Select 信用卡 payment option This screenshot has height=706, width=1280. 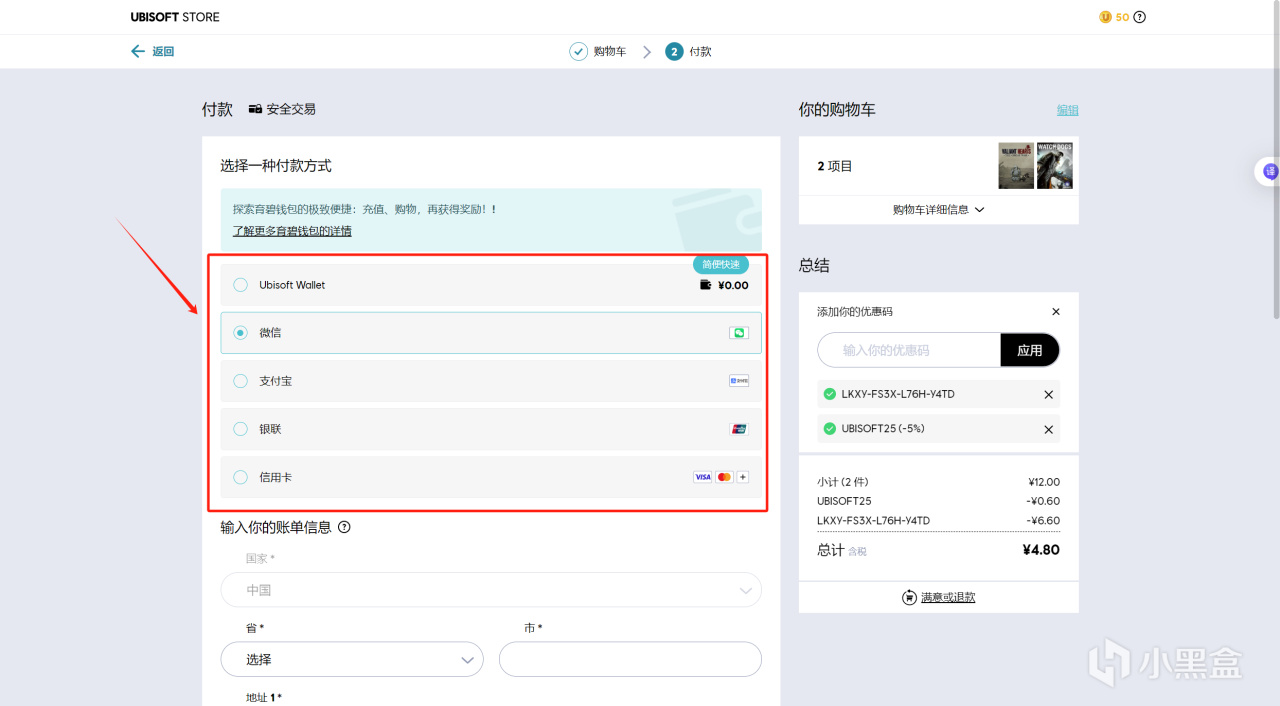(241, 477)
